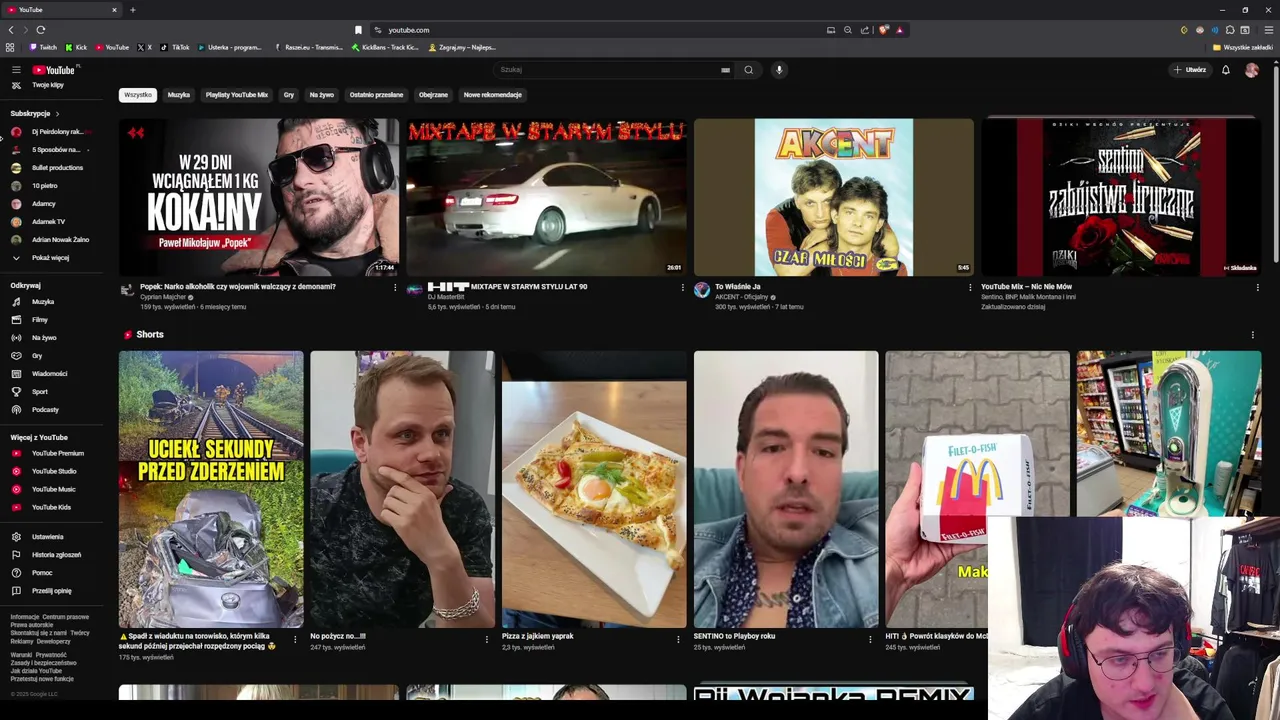Go to YouTube home via logo

coord(54,70)
